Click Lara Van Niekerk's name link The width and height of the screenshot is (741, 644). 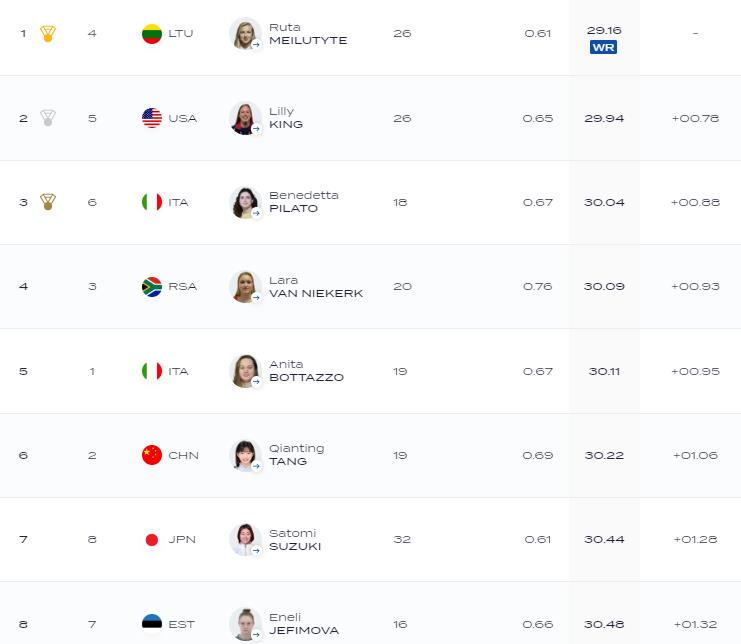tap(316, 286)
